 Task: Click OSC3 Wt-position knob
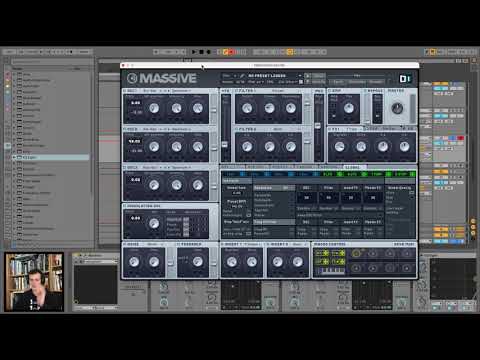[154, 185]
